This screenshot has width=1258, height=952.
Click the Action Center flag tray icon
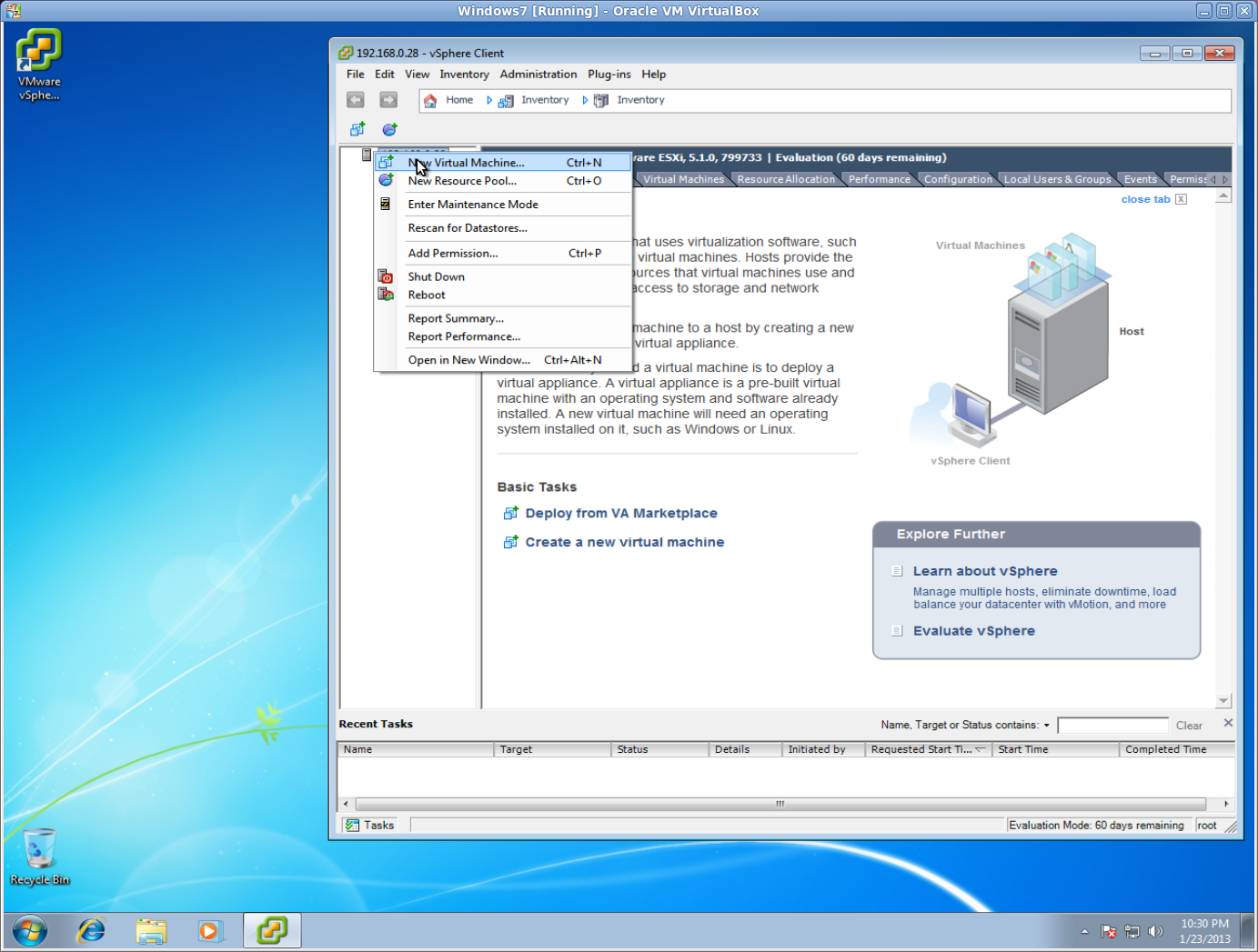pos(1108,931)
